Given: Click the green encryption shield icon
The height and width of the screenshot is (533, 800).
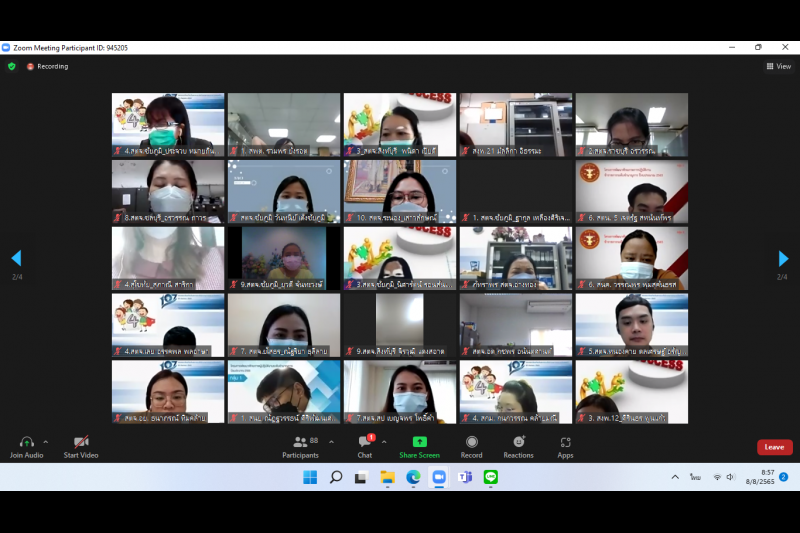Looking at the screenshot, I should pyautogui.click(x=12, y=66).
